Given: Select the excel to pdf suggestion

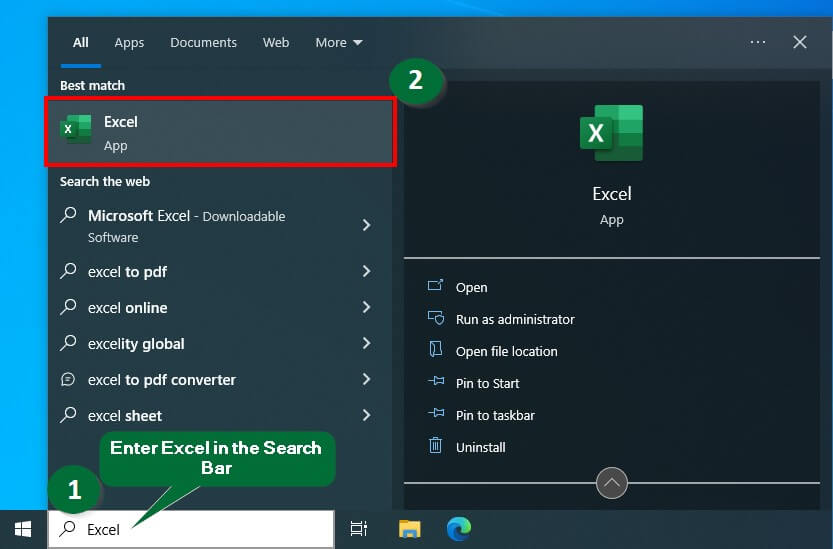Looking at the screenshot, I should click(220, 272).
